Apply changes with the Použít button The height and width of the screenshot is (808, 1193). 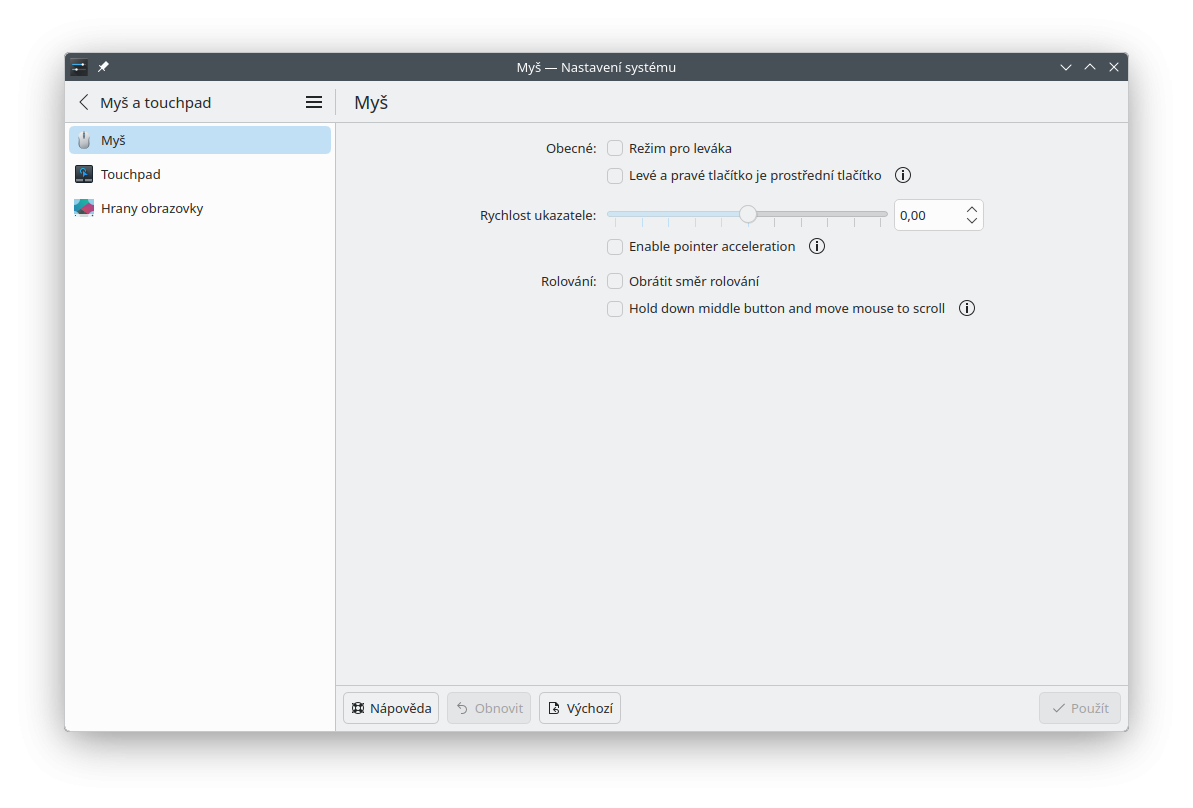click(x=1080, y=708)
